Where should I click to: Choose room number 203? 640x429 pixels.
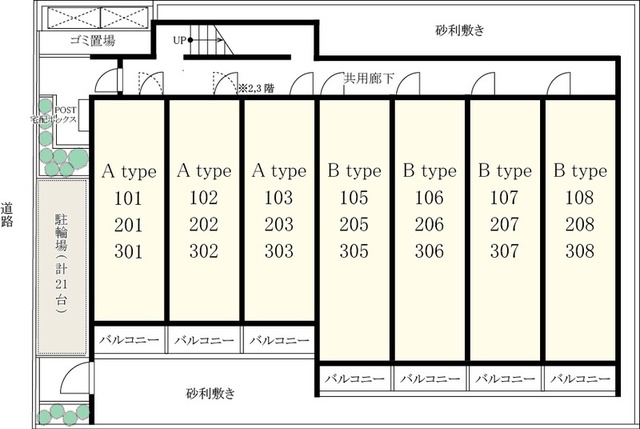pyautogui.click(x=279, y=225)
